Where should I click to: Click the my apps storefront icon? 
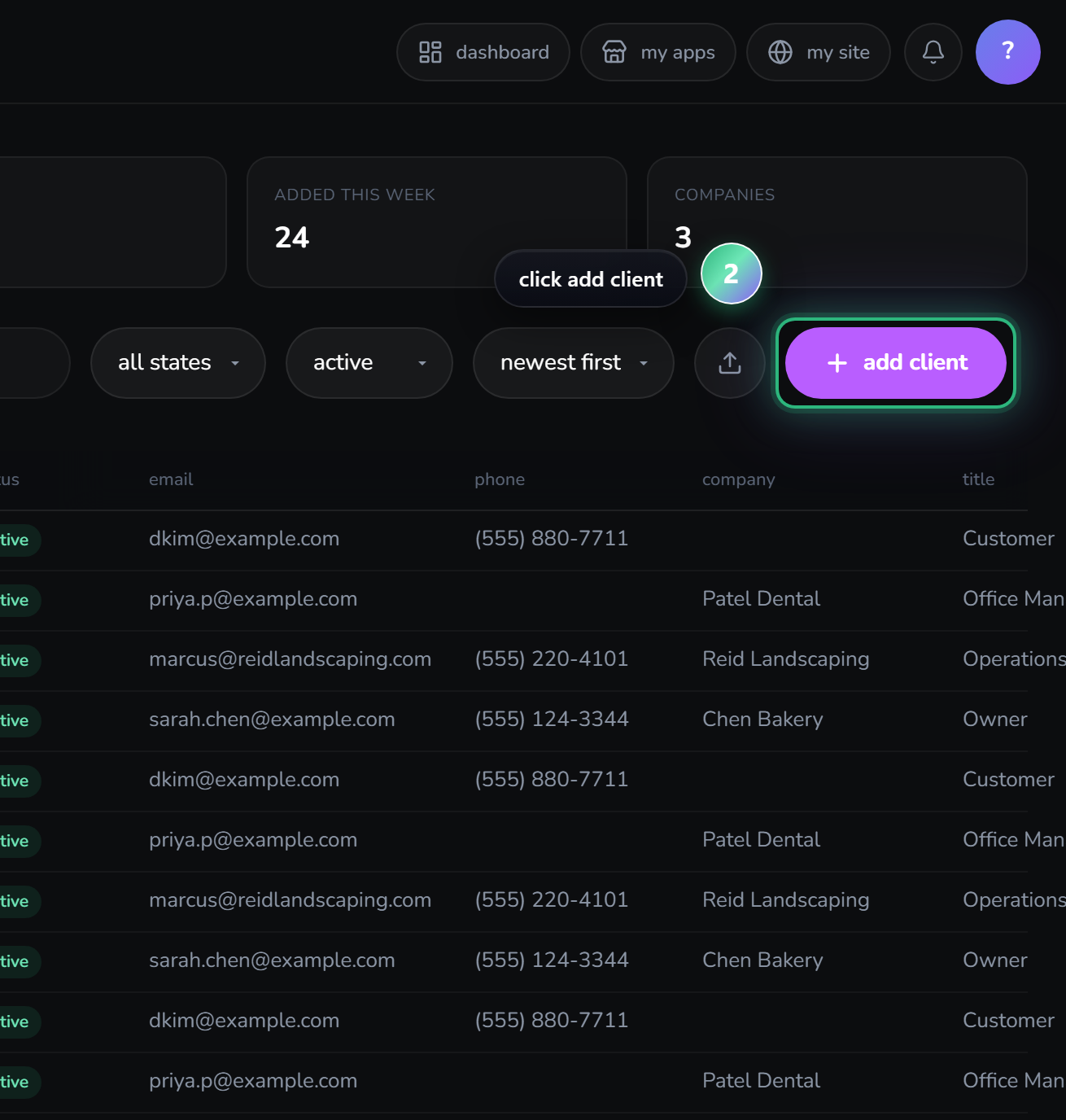[614, 52]
